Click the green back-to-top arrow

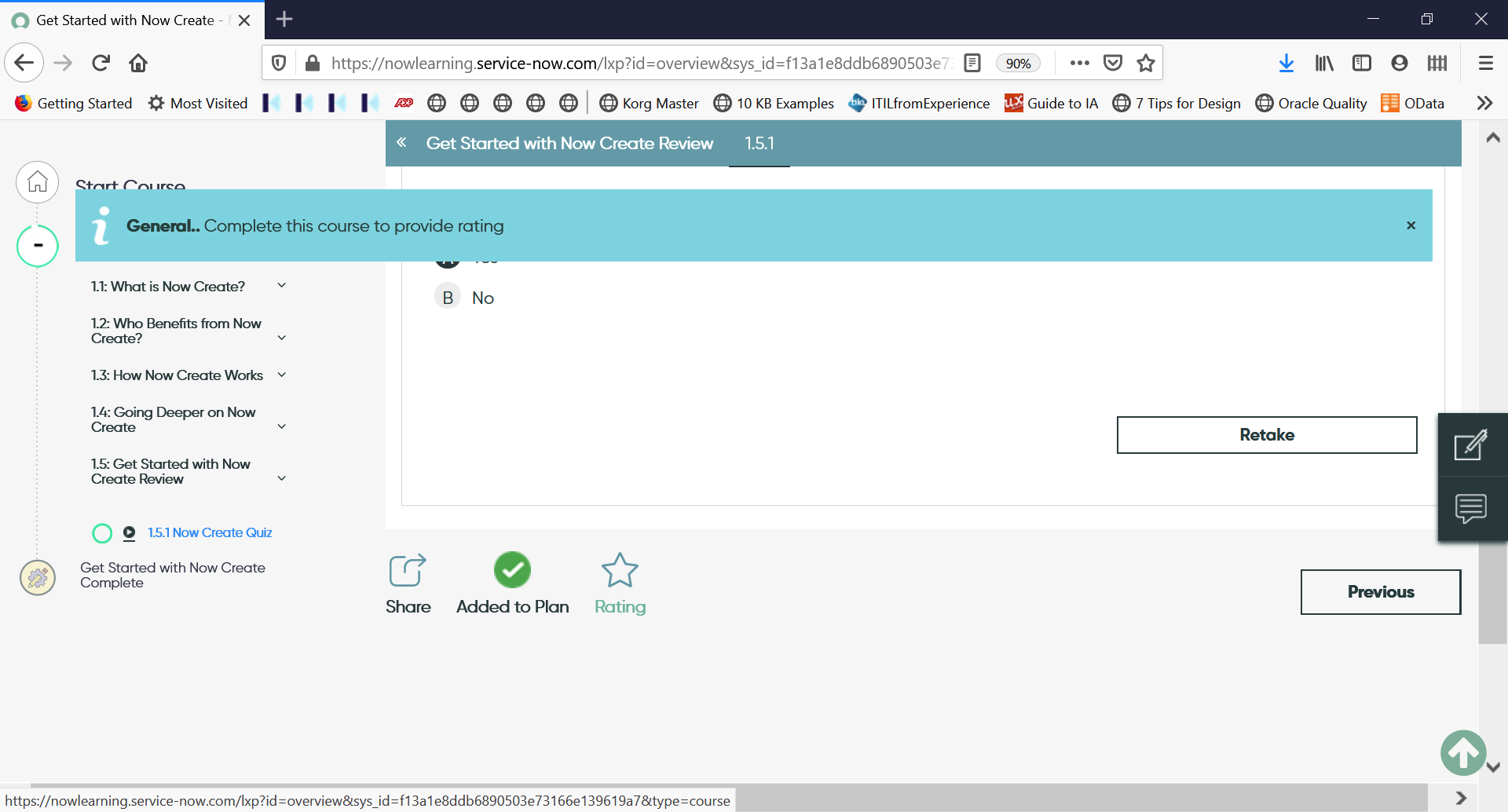coord(1463,753)
